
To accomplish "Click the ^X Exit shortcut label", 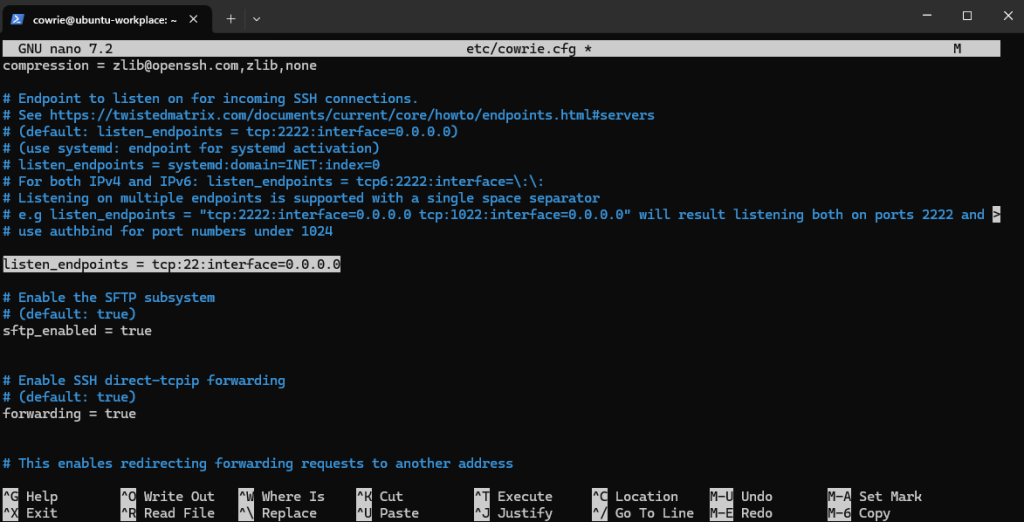I will pyautogui.click(x=31, y=513).
